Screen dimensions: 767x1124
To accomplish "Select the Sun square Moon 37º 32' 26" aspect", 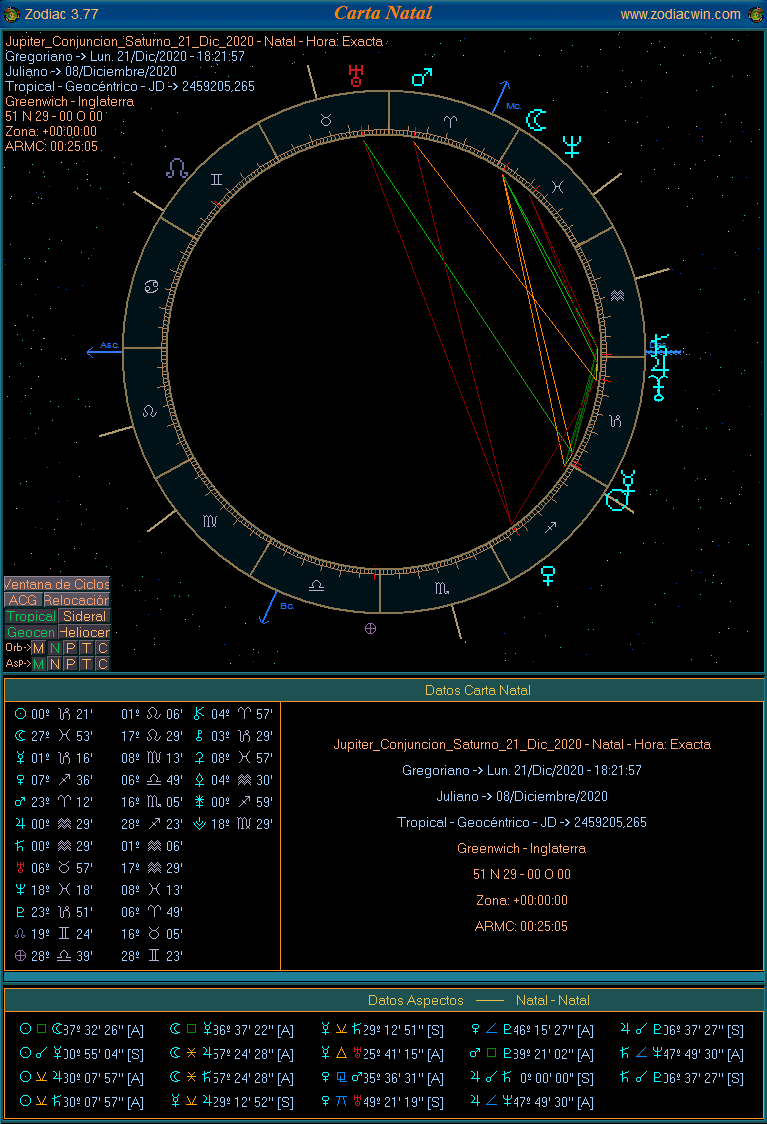I will click(x=81, y=1030).
